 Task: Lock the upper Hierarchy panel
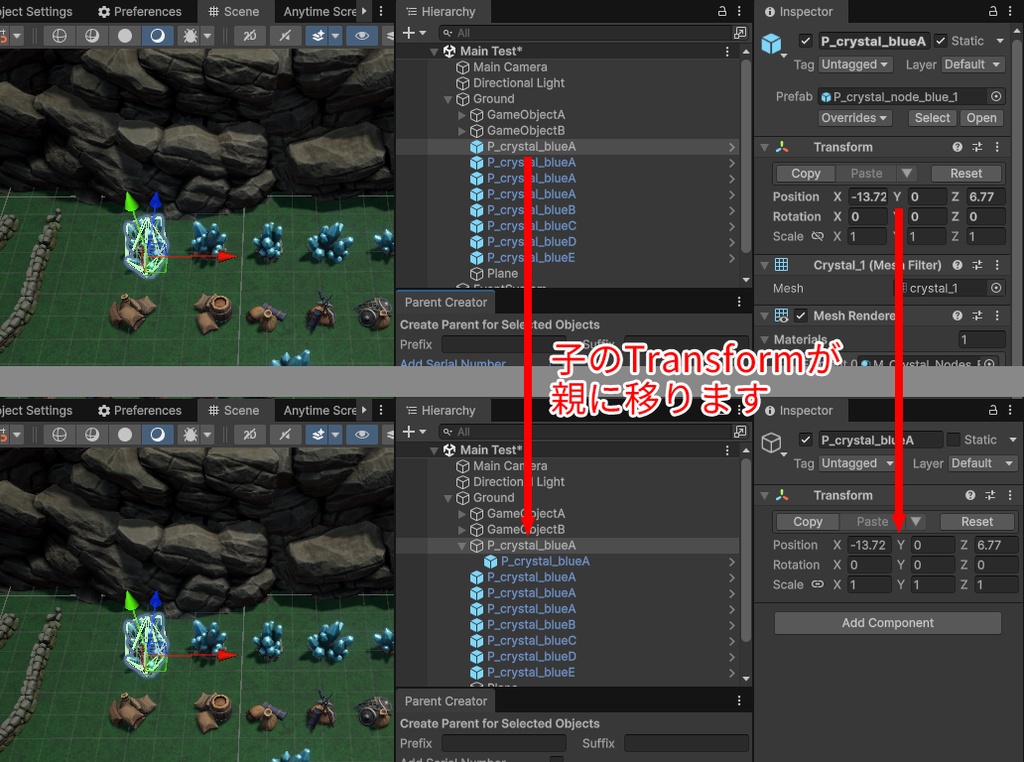[722, 11]
